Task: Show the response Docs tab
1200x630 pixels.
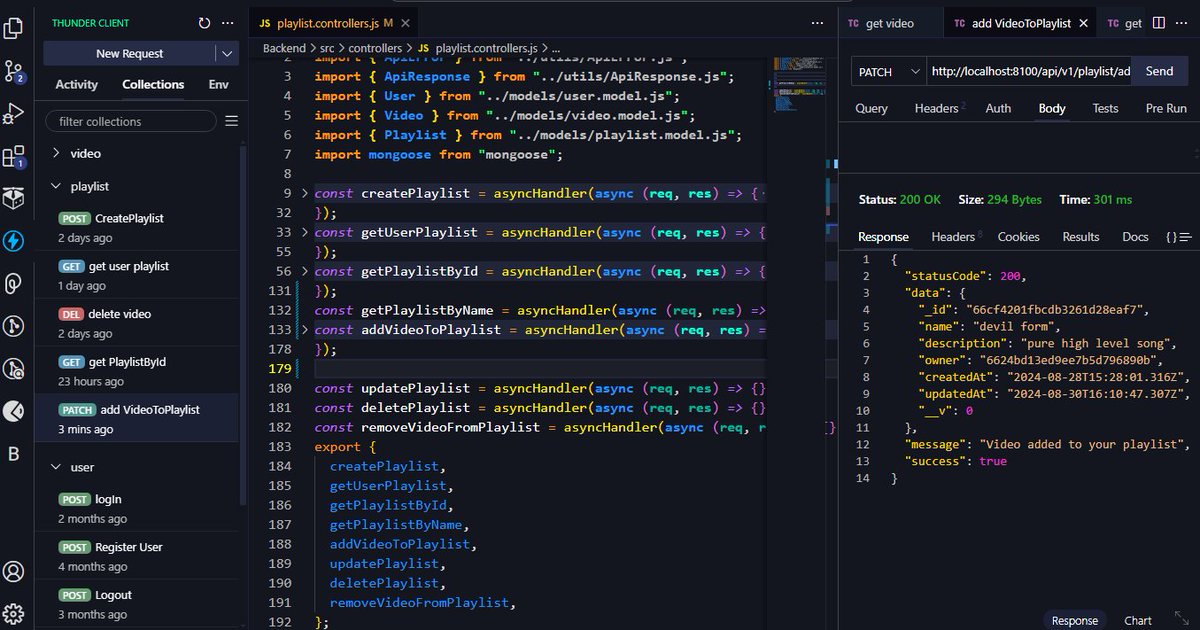Action: pos(1135,237)
